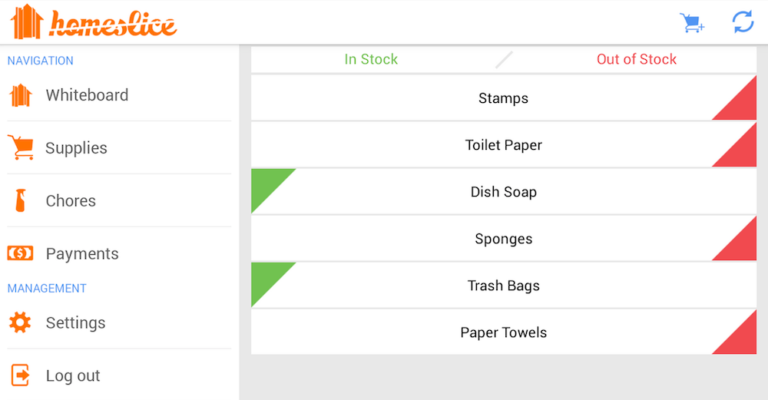Screen dimensions: 768x400
Task: Click the refresh sync icon
Action: [x=742, y=22]
